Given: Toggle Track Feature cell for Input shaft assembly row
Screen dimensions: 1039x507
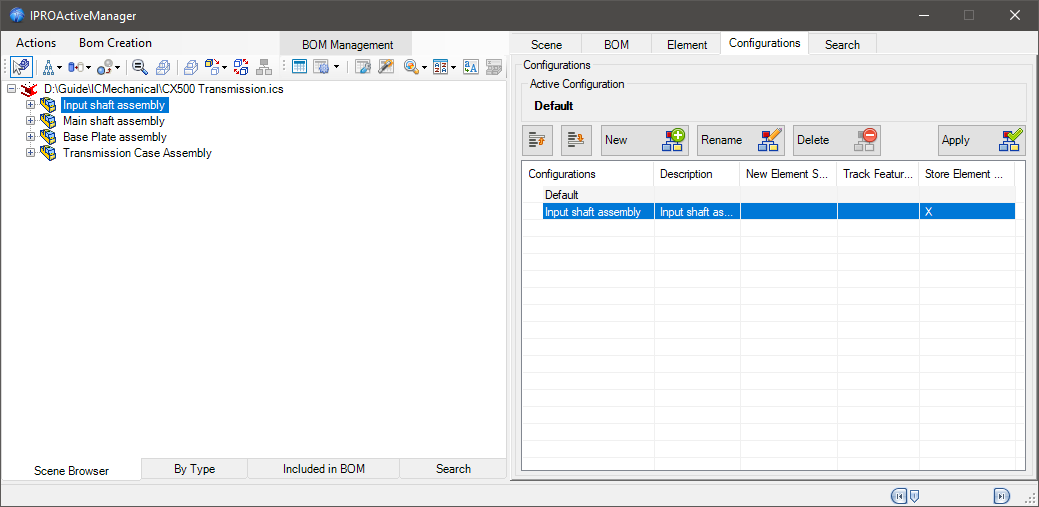Looking at the screenshot, I should 877,212.
